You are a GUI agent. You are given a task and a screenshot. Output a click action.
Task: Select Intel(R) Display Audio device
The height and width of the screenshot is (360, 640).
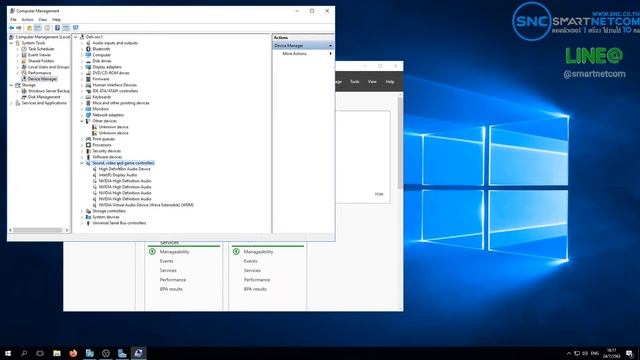coord(118,175)
